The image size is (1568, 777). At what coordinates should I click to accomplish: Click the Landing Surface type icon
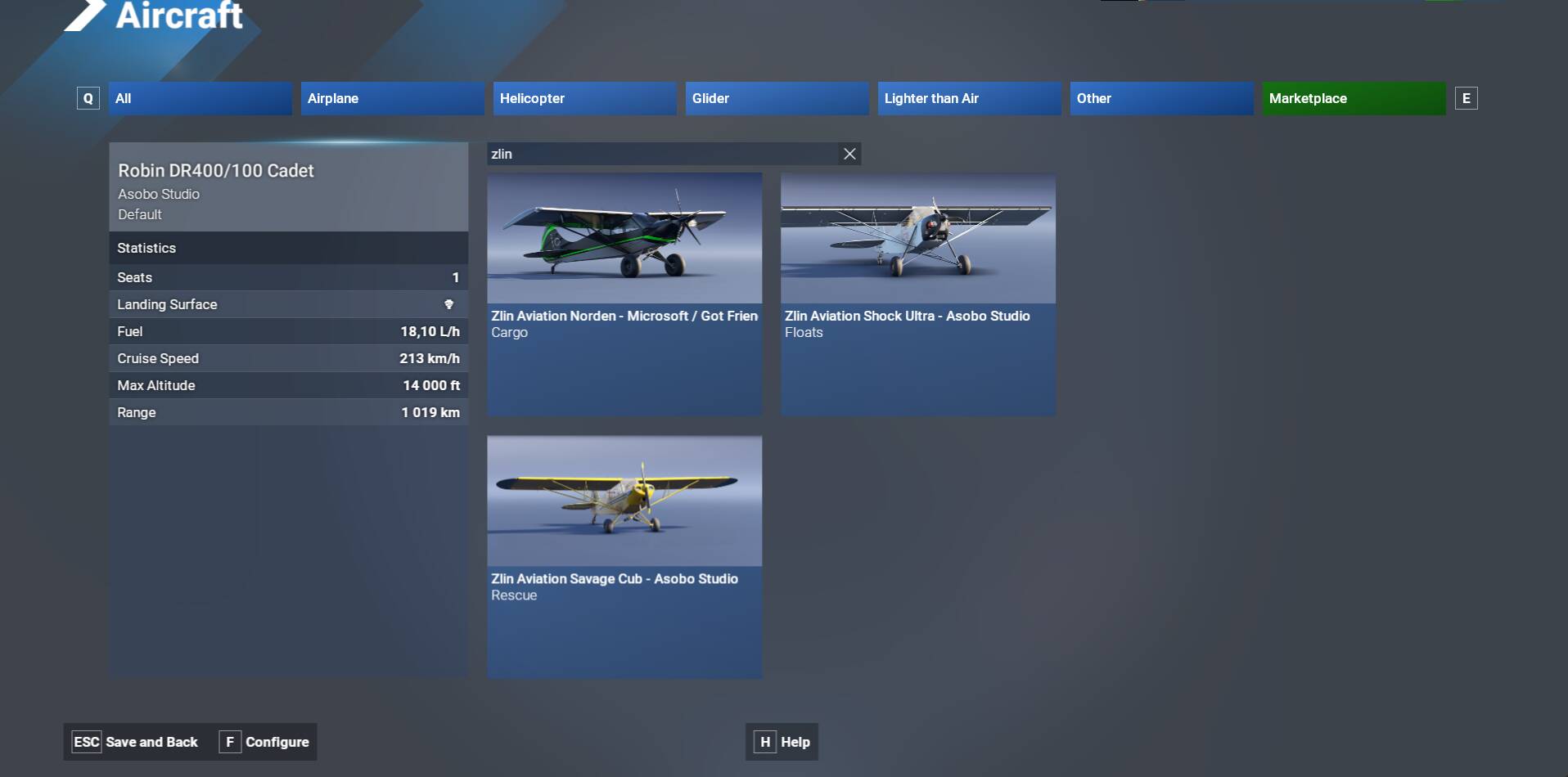click(448, 304)
